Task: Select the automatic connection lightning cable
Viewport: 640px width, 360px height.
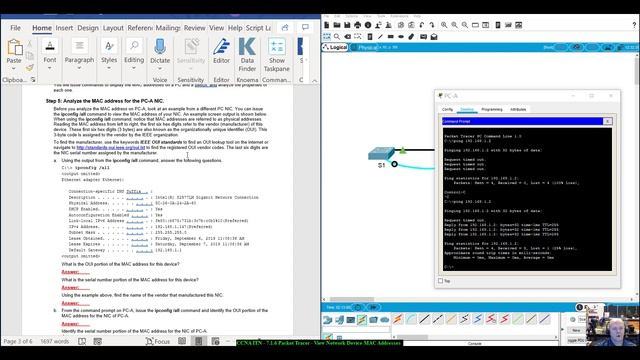Action: [x=398, y=319]
